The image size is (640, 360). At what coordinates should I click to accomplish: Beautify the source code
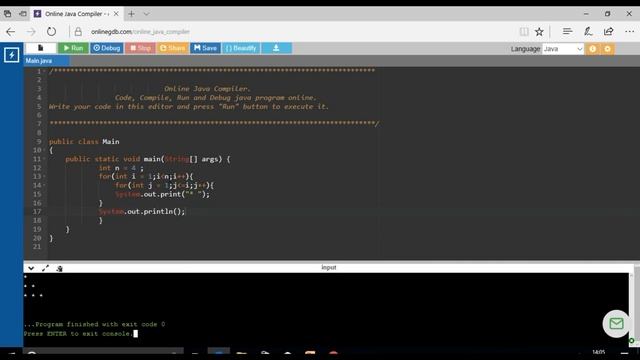click(241, 48)
